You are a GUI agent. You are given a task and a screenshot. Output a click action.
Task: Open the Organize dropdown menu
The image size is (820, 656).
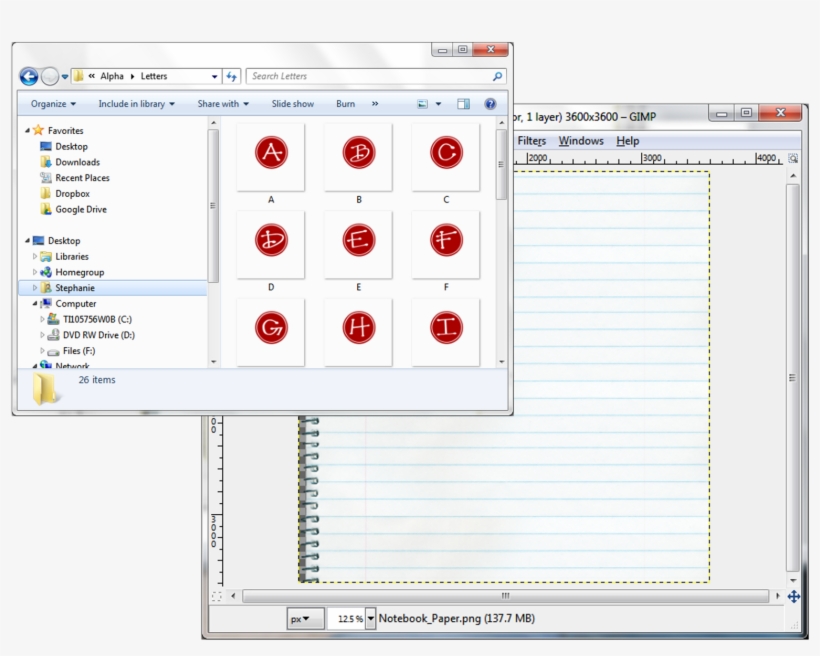coord(53,104)
